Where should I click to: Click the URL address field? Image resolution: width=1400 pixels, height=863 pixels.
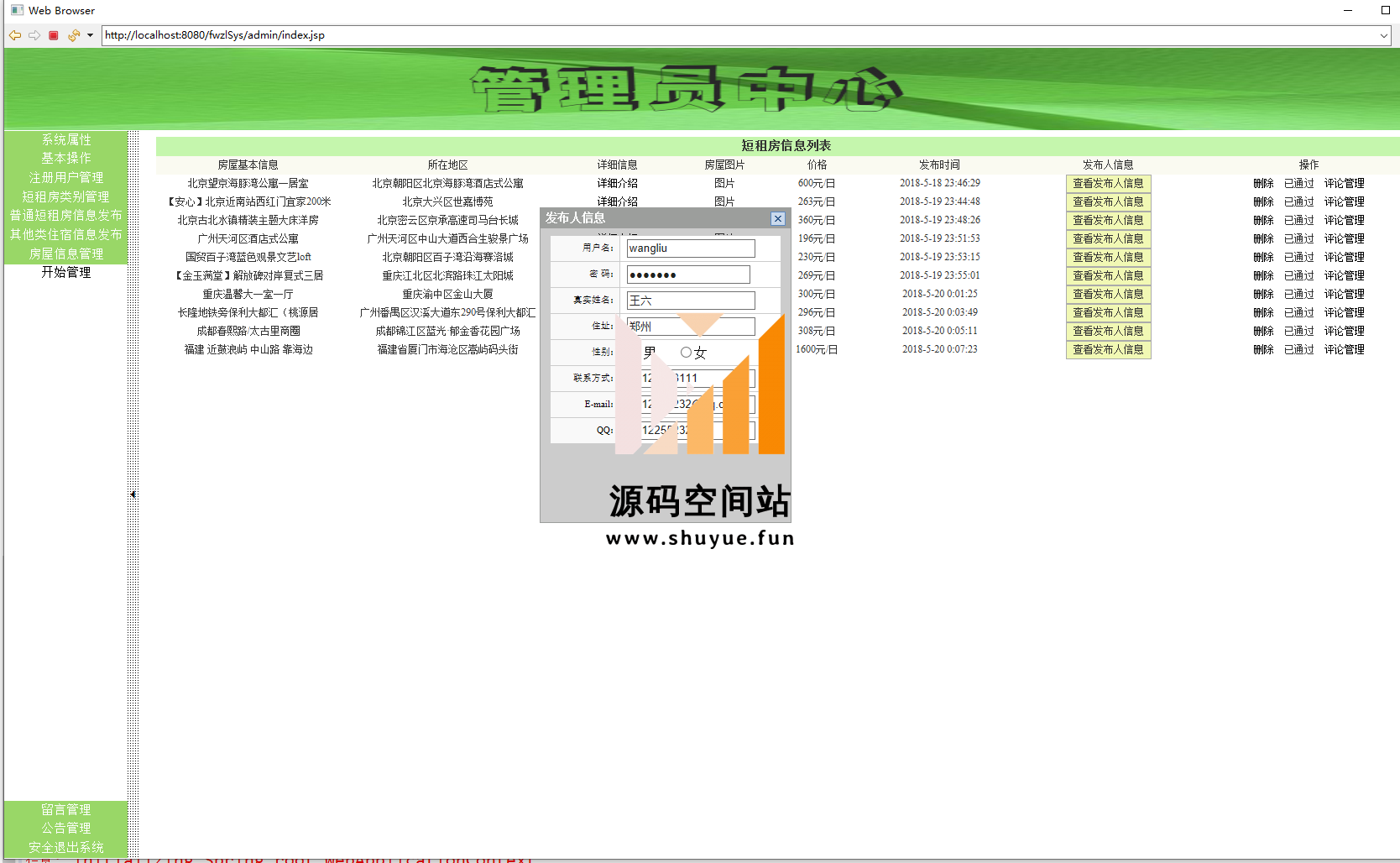(x=739, y=35)
